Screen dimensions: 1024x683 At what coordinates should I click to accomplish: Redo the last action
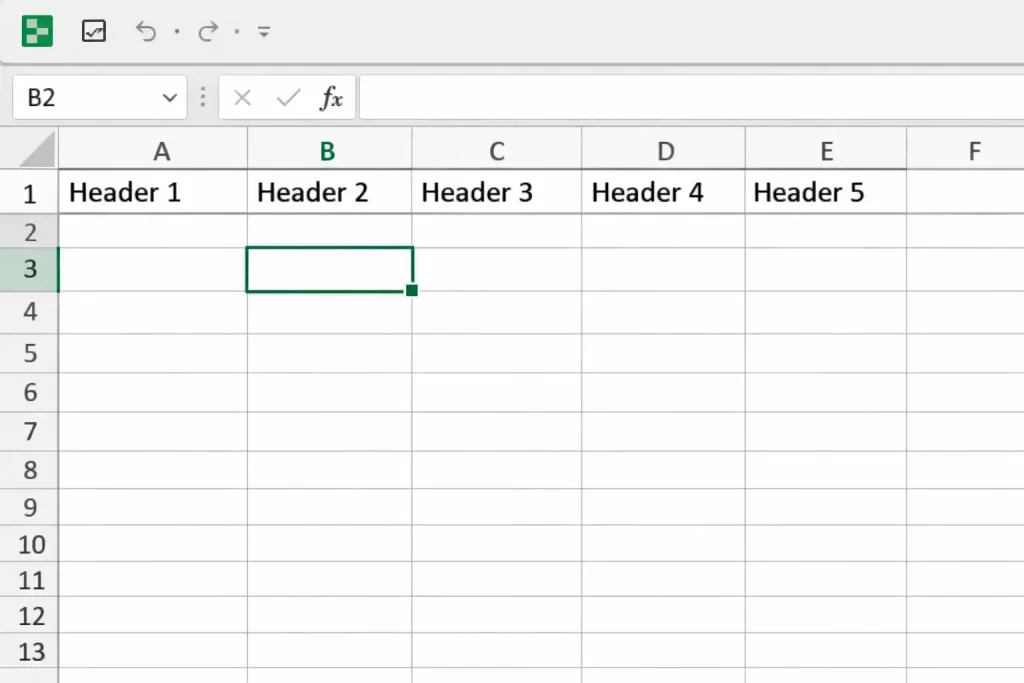[208, 31]
